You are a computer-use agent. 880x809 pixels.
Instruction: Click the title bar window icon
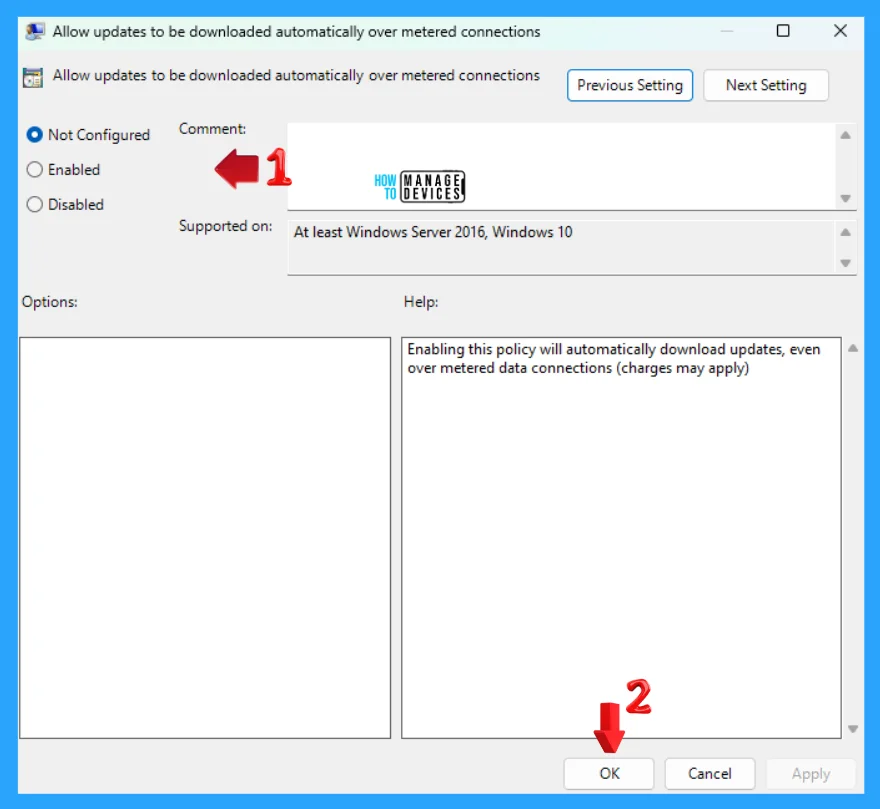point(35,31)
